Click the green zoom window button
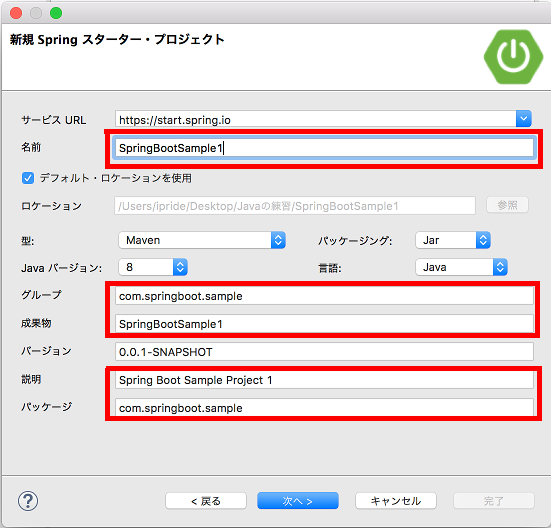This screenshot has height=528, width=551. coord(56,13)
